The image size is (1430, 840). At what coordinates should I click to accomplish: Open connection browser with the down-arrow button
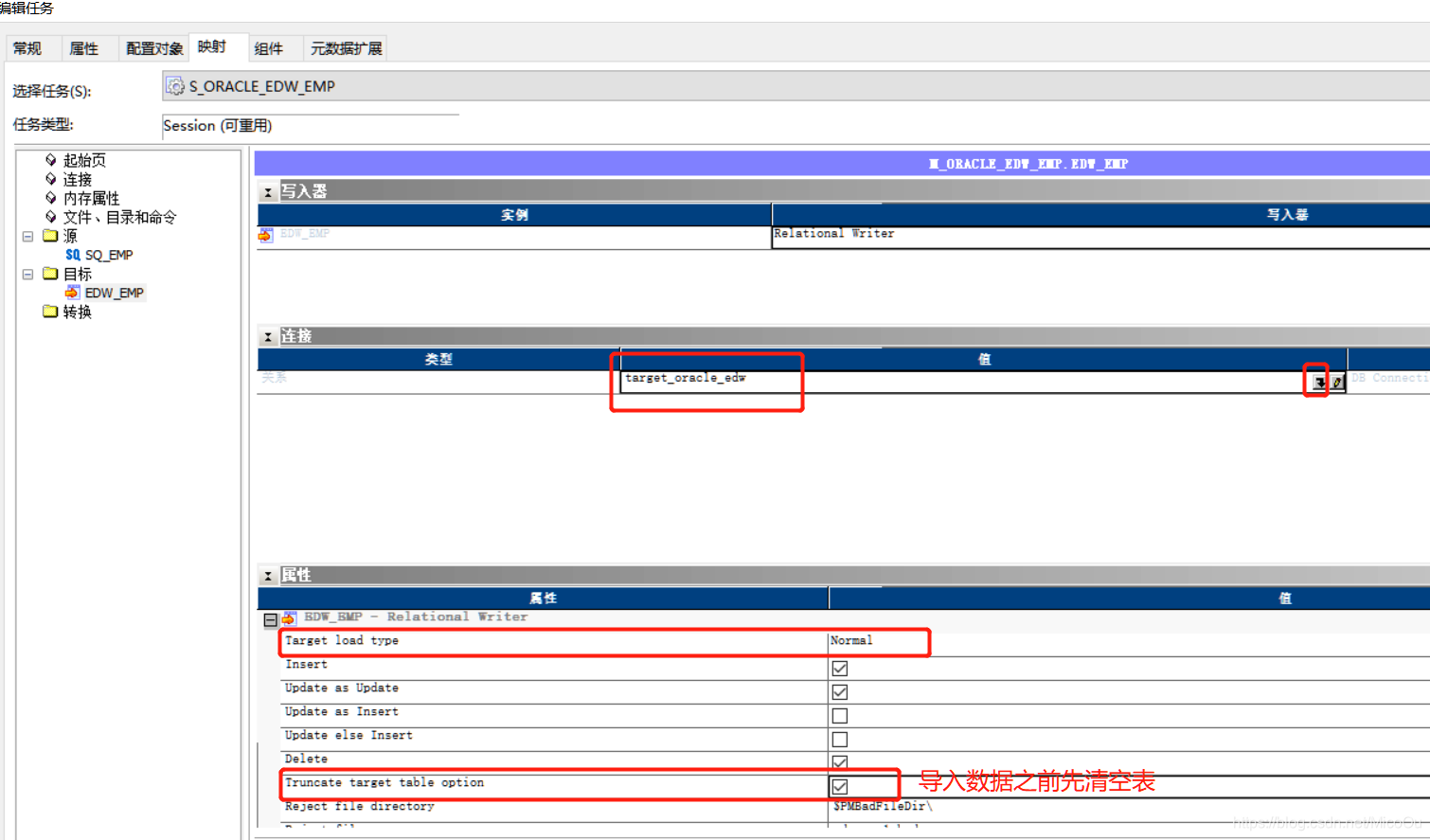click(1318, 382)
